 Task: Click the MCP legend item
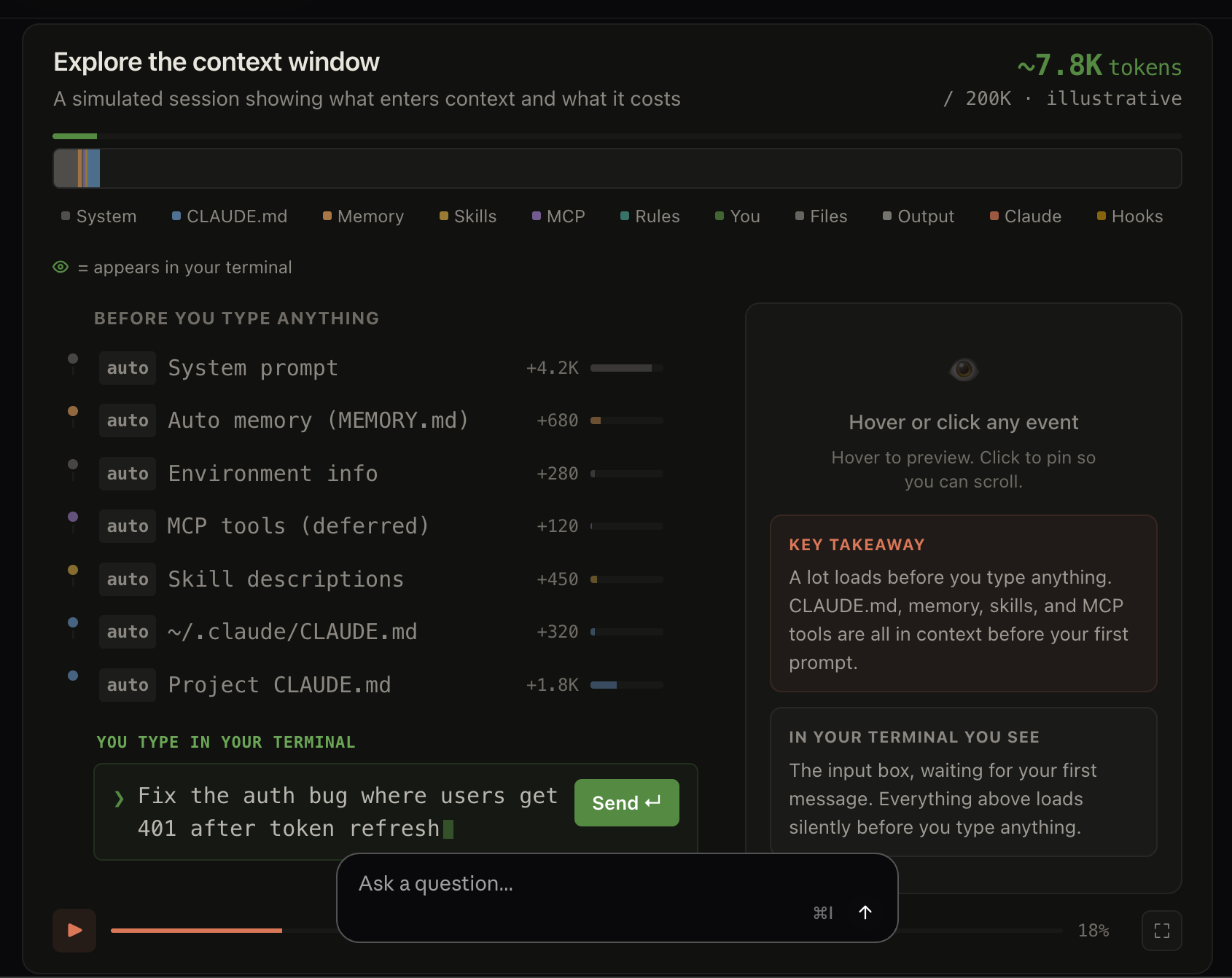click(x=558, y=216)
